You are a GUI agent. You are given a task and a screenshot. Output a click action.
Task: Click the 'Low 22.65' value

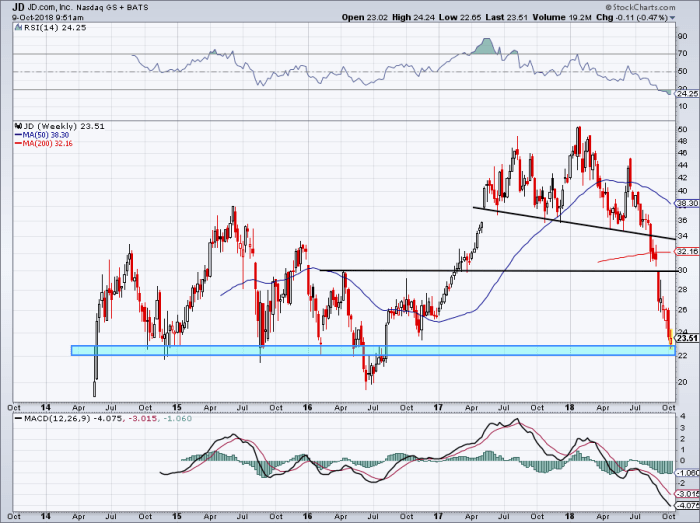pos(460,17)
